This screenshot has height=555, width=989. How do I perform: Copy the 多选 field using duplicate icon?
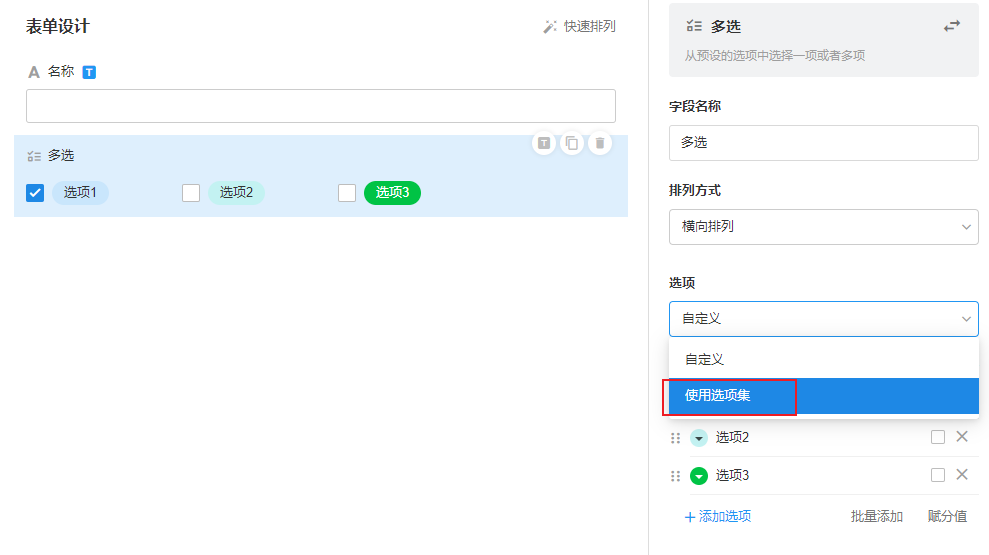click(571, 143)
